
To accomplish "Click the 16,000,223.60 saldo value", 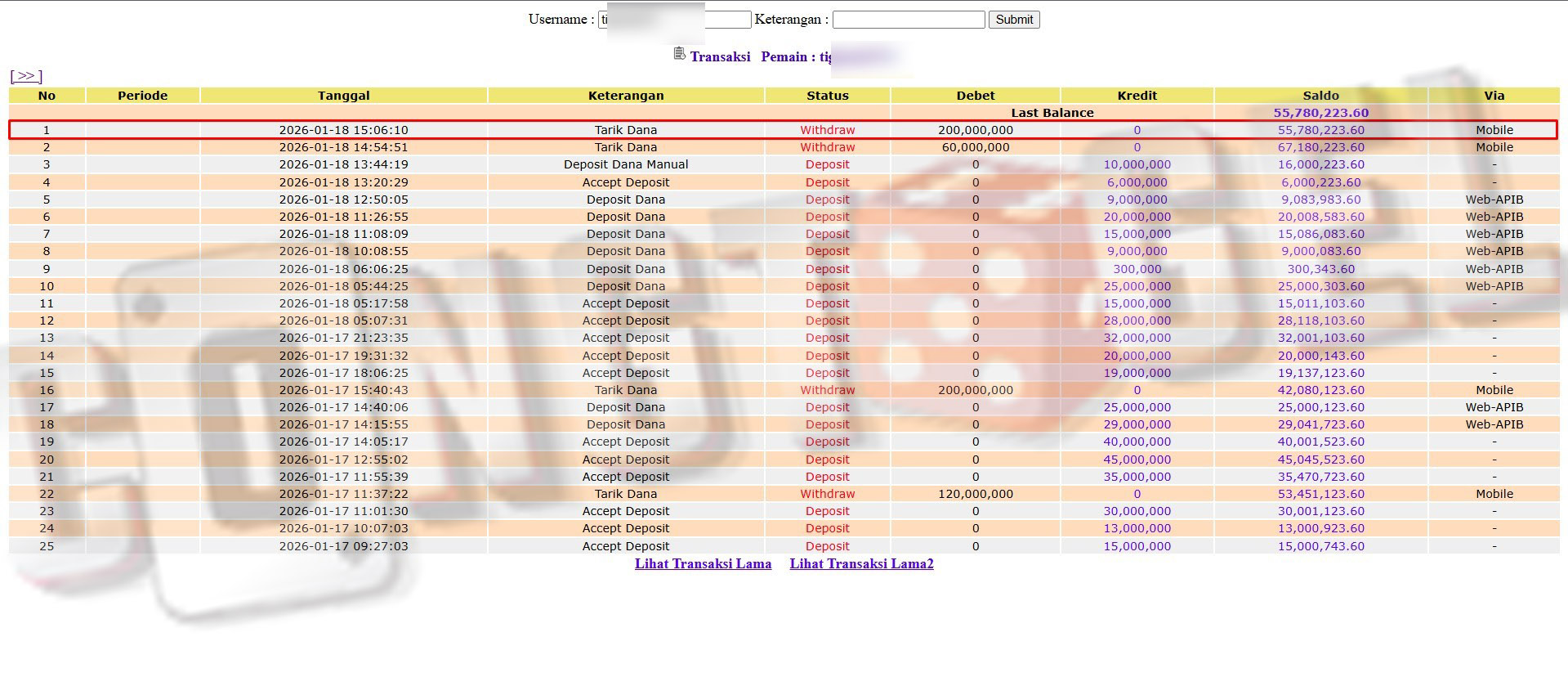I will [x=1321, y=164].
